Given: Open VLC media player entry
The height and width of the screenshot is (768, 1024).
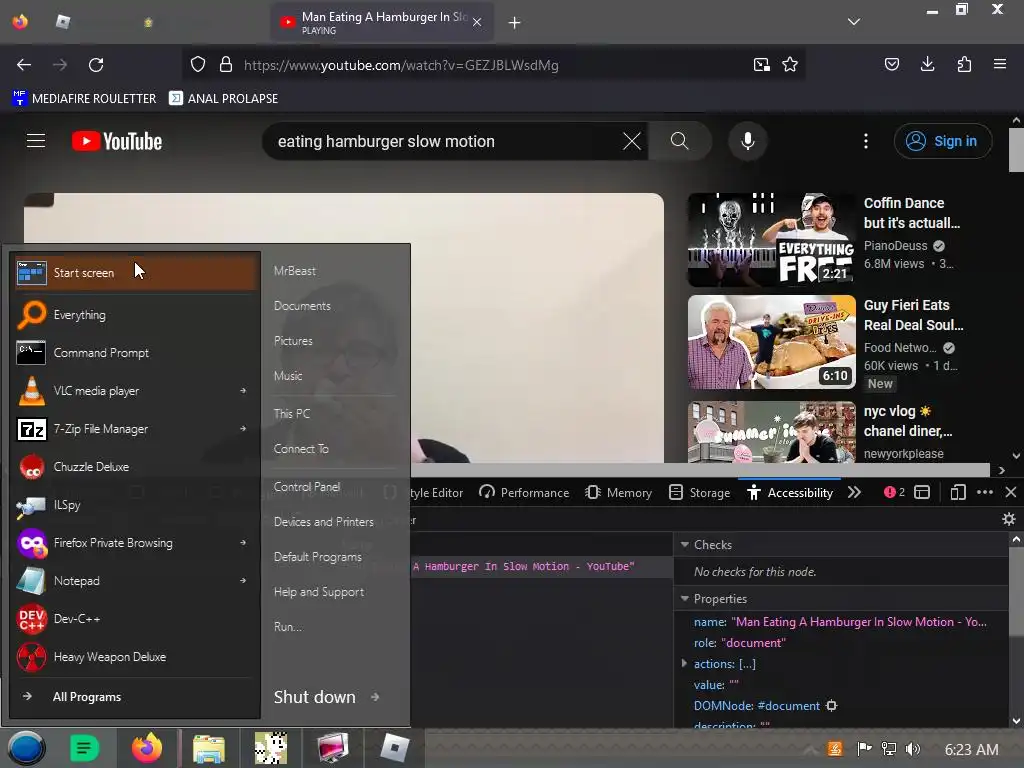Looking at the screenshot, I should point(136,391).
